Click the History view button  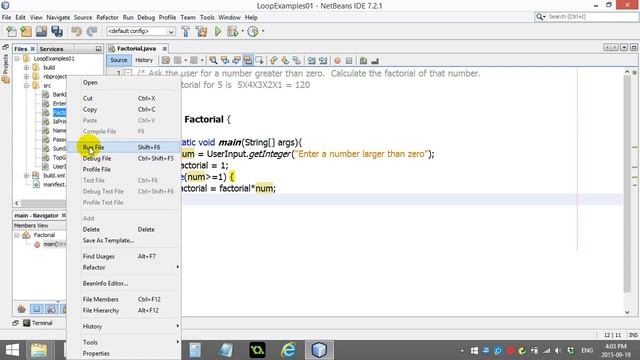pos(144,60)
